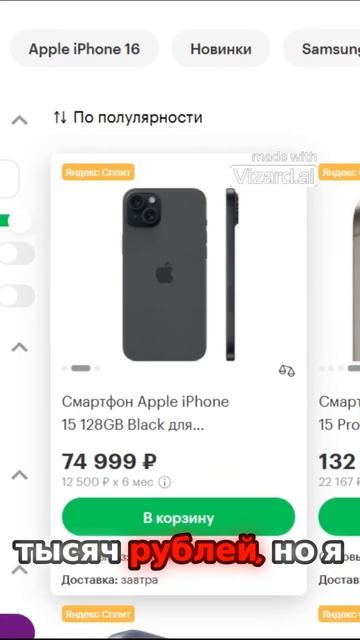Image resolution: width=360 pixels, height=640 pixels.
Task: Open the Смартфон Apple iPhone 15 128GB Black link
Action: point(145,413)
